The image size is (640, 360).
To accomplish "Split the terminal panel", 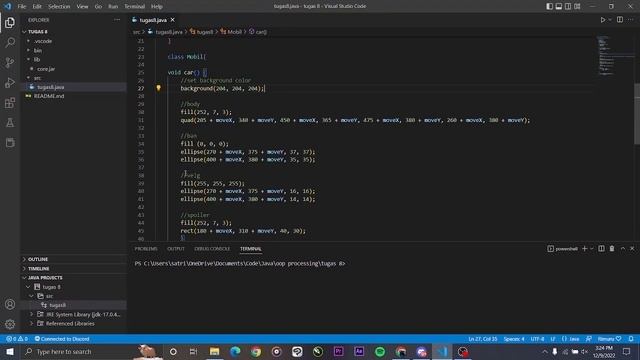I will 601,249.
